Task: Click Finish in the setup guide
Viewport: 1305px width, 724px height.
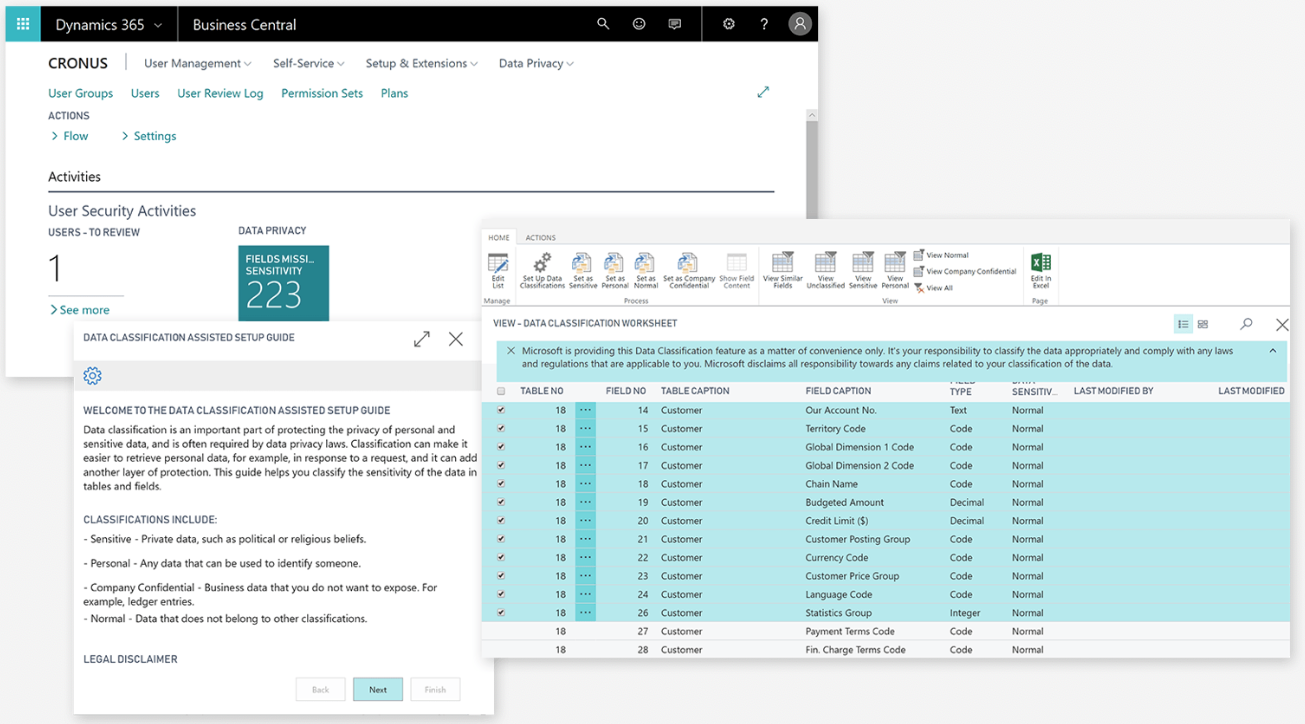Action: (x=435, y=689)
